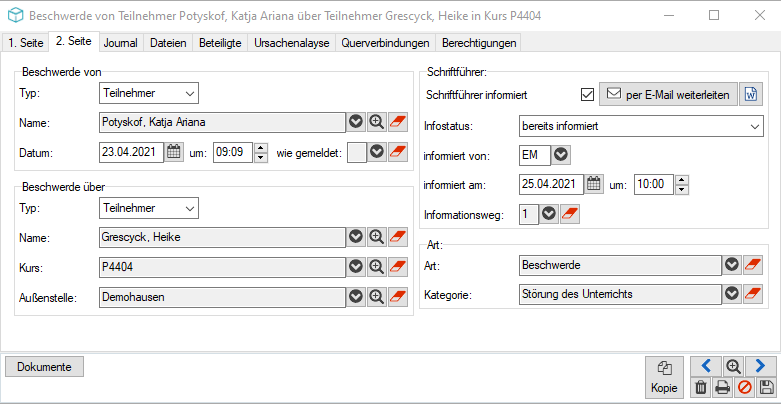Click the 'informiert von' EM field
This screenshot has height=404, width=781.
[535, 155]
